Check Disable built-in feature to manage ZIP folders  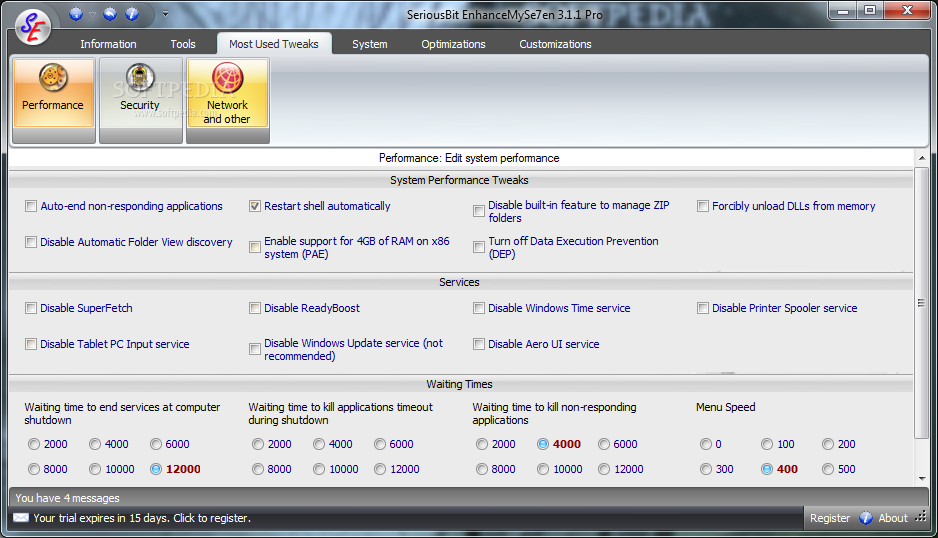coord(479,211)
